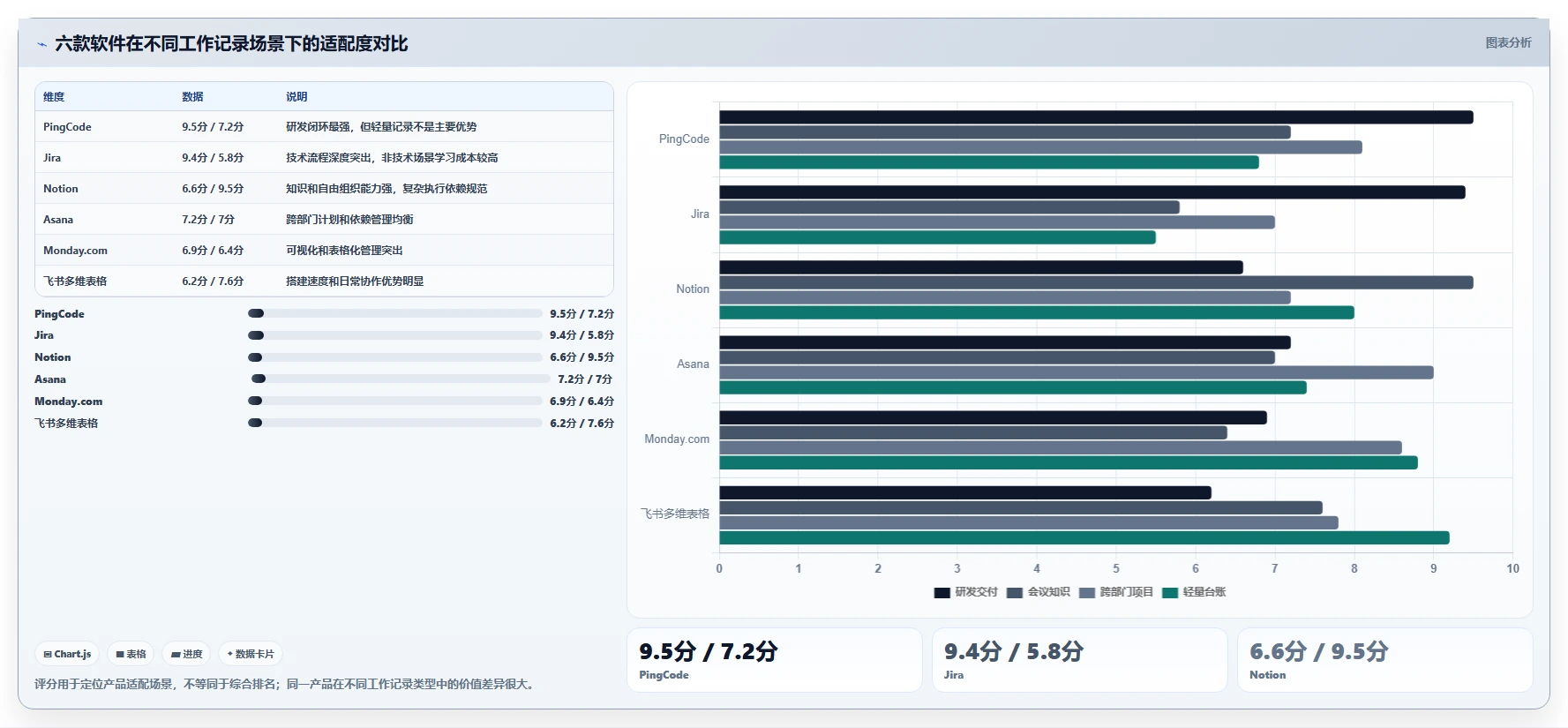The image size is (1568, 728).
Task: Click the footer note starting 评分用于定位产品适配场景
Action: pos(286,684)
